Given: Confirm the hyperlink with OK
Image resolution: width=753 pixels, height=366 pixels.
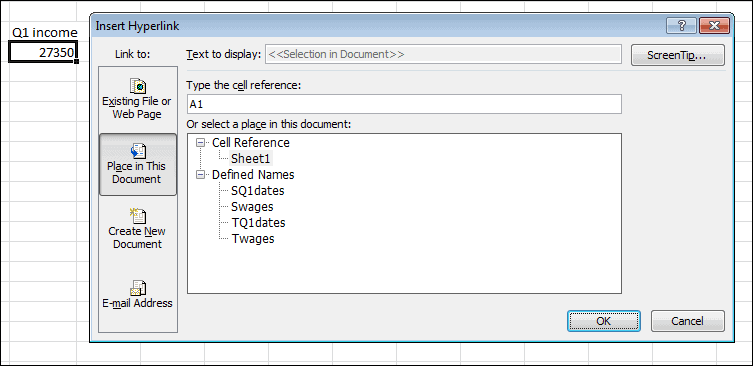Looking at the screenshot, I should tap(604, 321).
